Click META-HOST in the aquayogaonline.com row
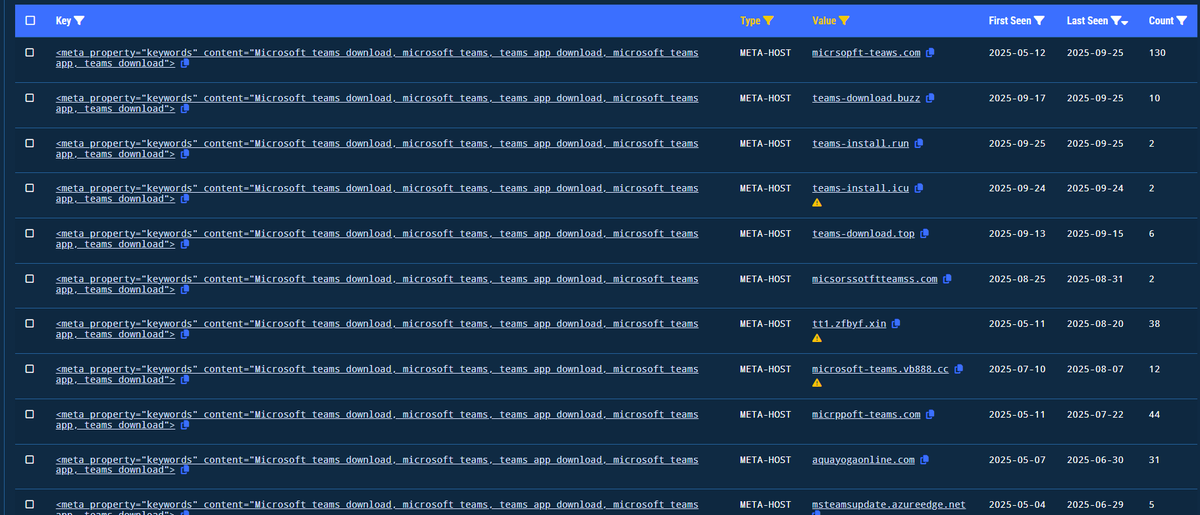 [x=765, y=459]
